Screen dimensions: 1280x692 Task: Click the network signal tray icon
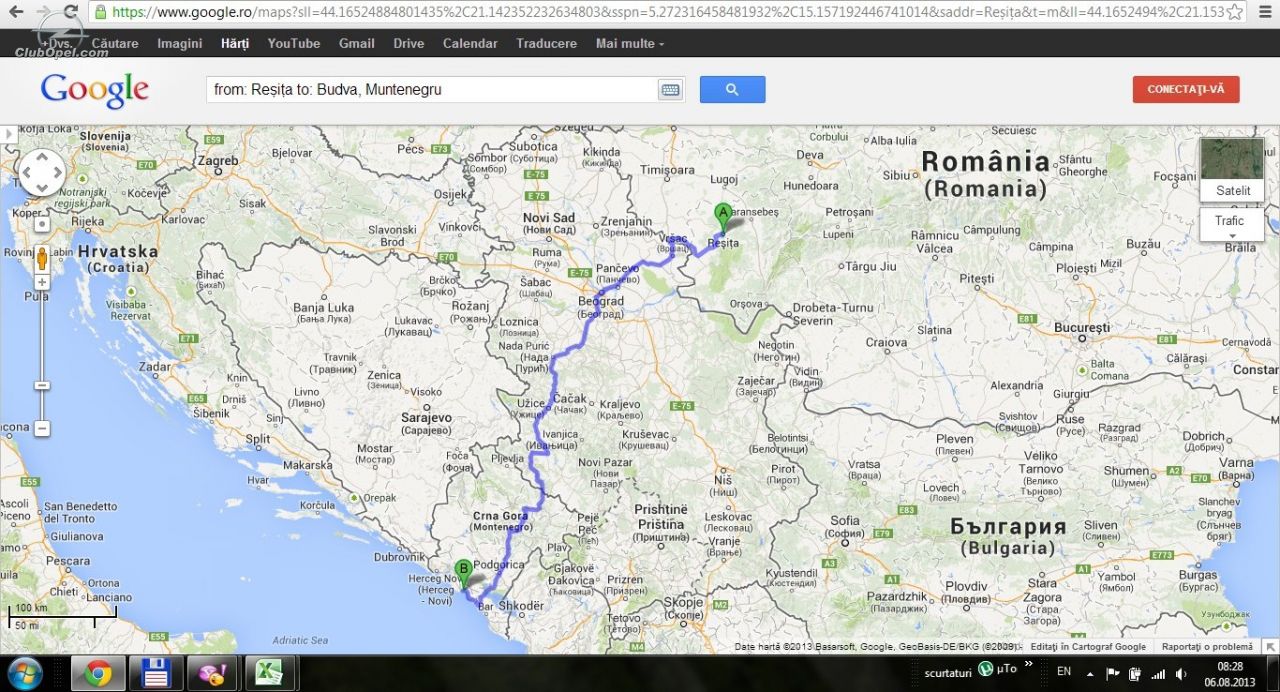click(1158, 673)
